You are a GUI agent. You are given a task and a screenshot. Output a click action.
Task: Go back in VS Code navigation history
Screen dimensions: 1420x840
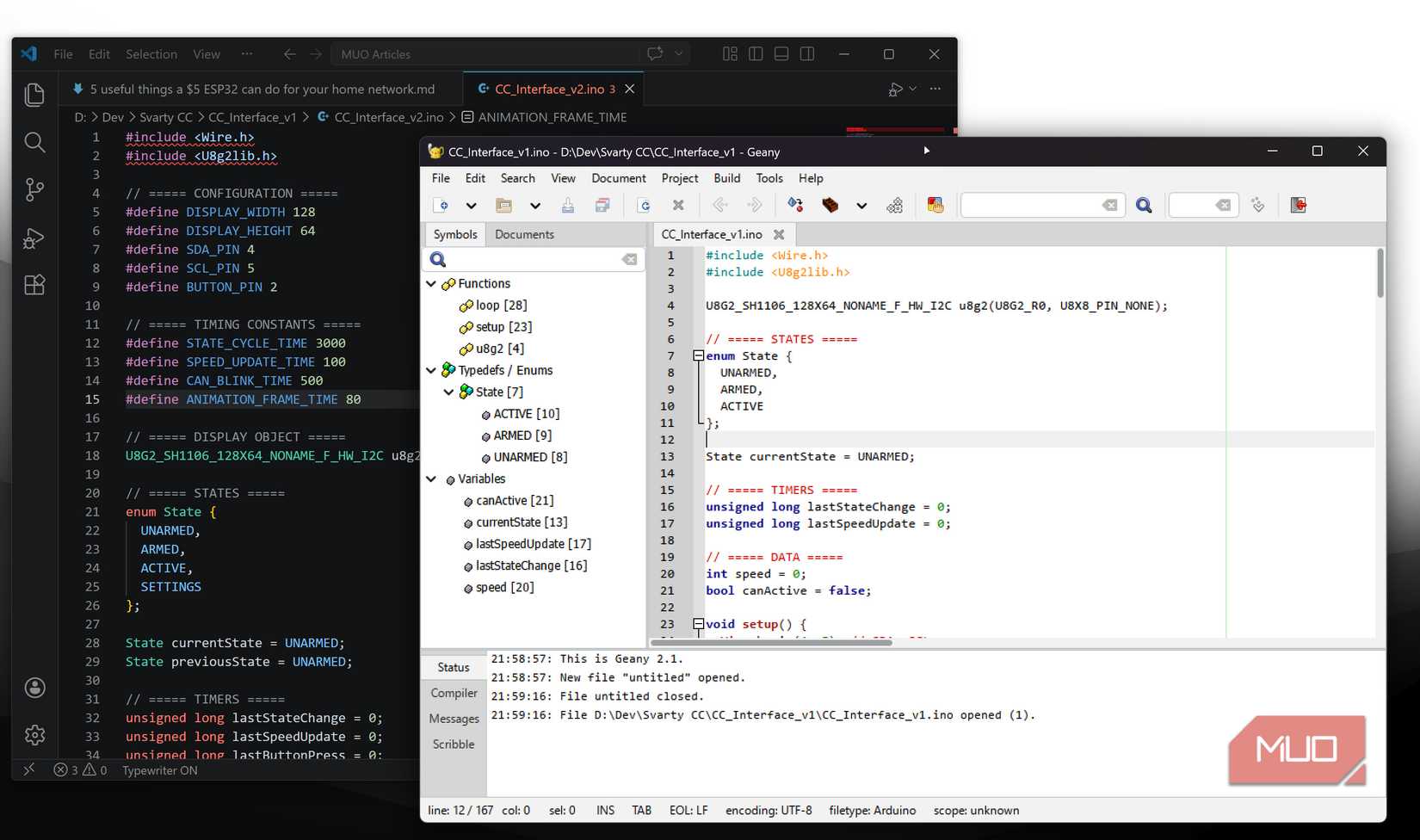289,54
